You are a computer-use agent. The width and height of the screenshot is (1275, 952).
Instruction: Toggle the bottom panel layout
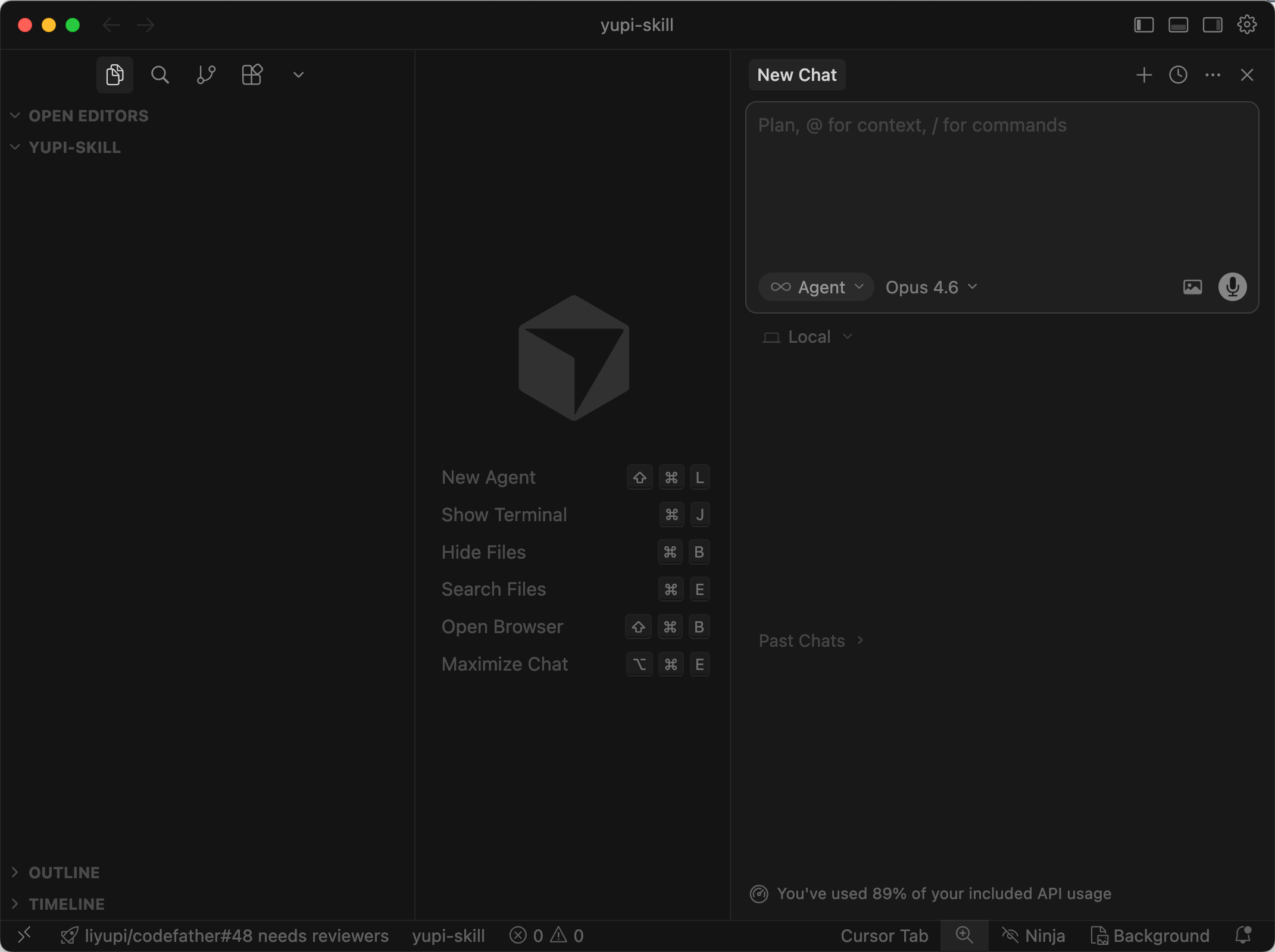click(x=1178, y=25)
